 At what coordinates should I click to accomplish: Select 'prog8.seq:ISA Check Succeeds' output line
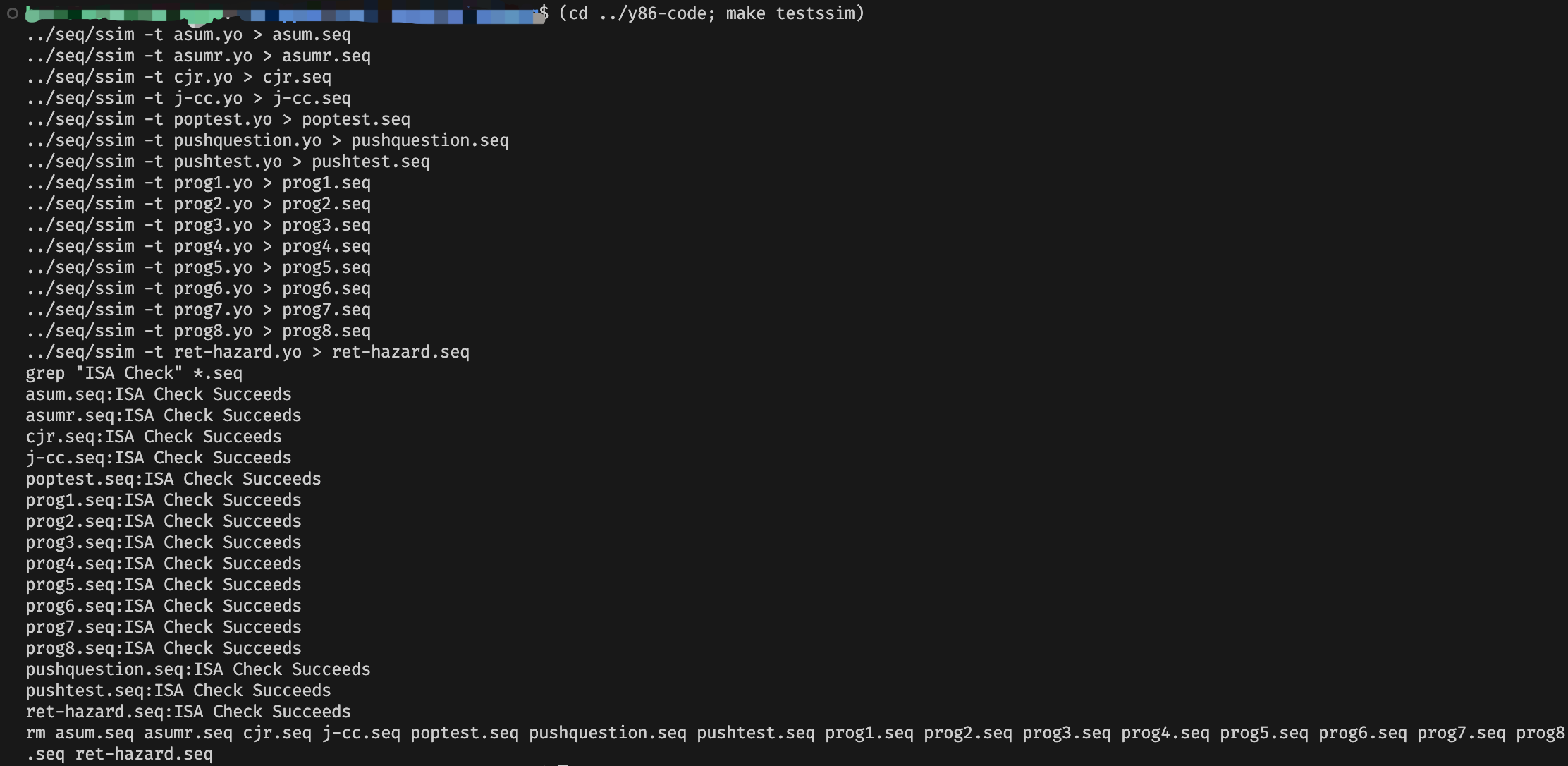(x=163, y=648)
